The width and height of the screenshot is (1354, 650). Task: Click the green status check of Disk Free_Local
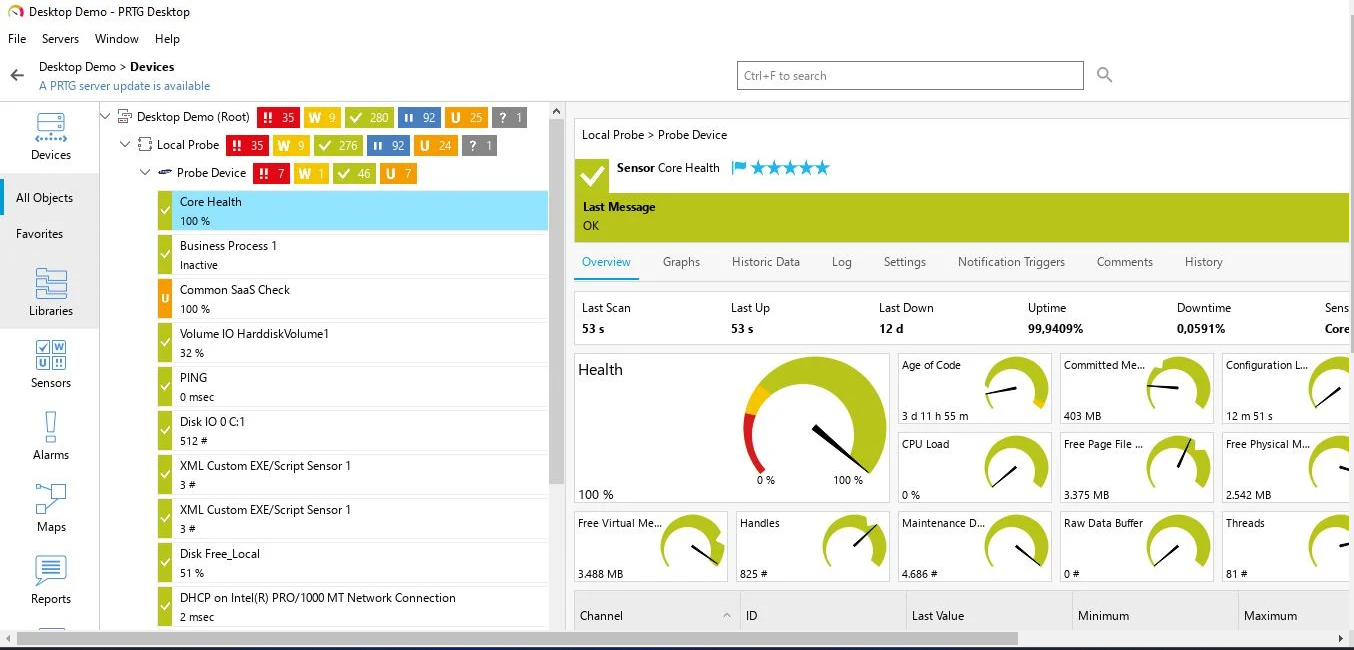(x=165, y=562)
